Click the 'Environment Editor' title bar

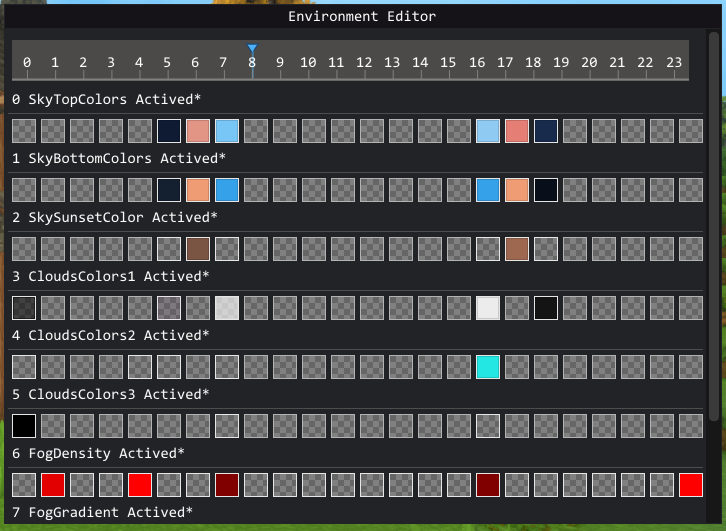click(x=363, y=16)
